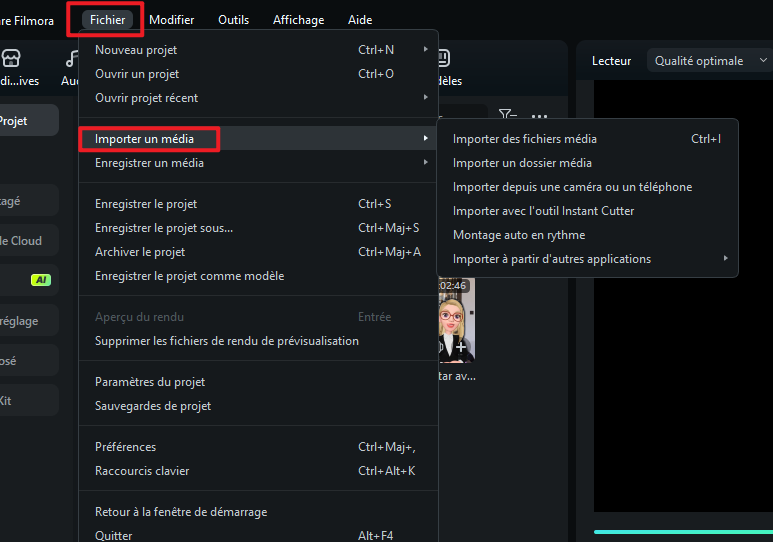Expand Ouvrir projet récent submenu
The width and height of the screenshot is (773, 542).
(258, 98)
